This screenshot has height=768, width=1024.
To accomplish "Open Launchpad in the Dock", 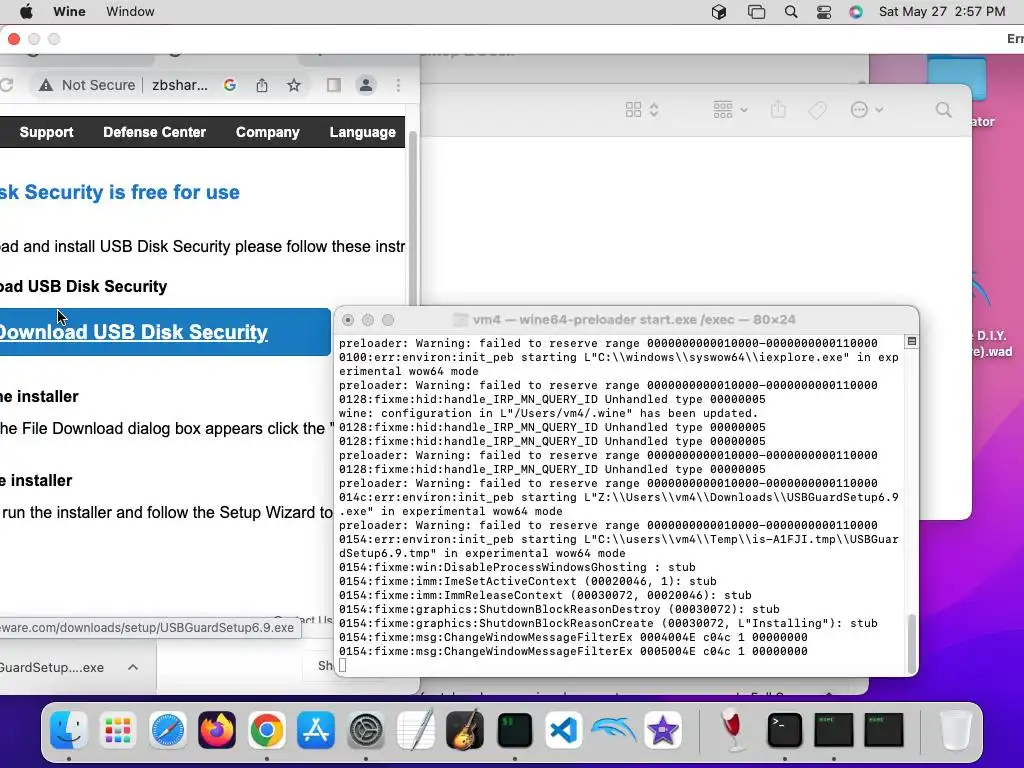I will coord(118,729).
